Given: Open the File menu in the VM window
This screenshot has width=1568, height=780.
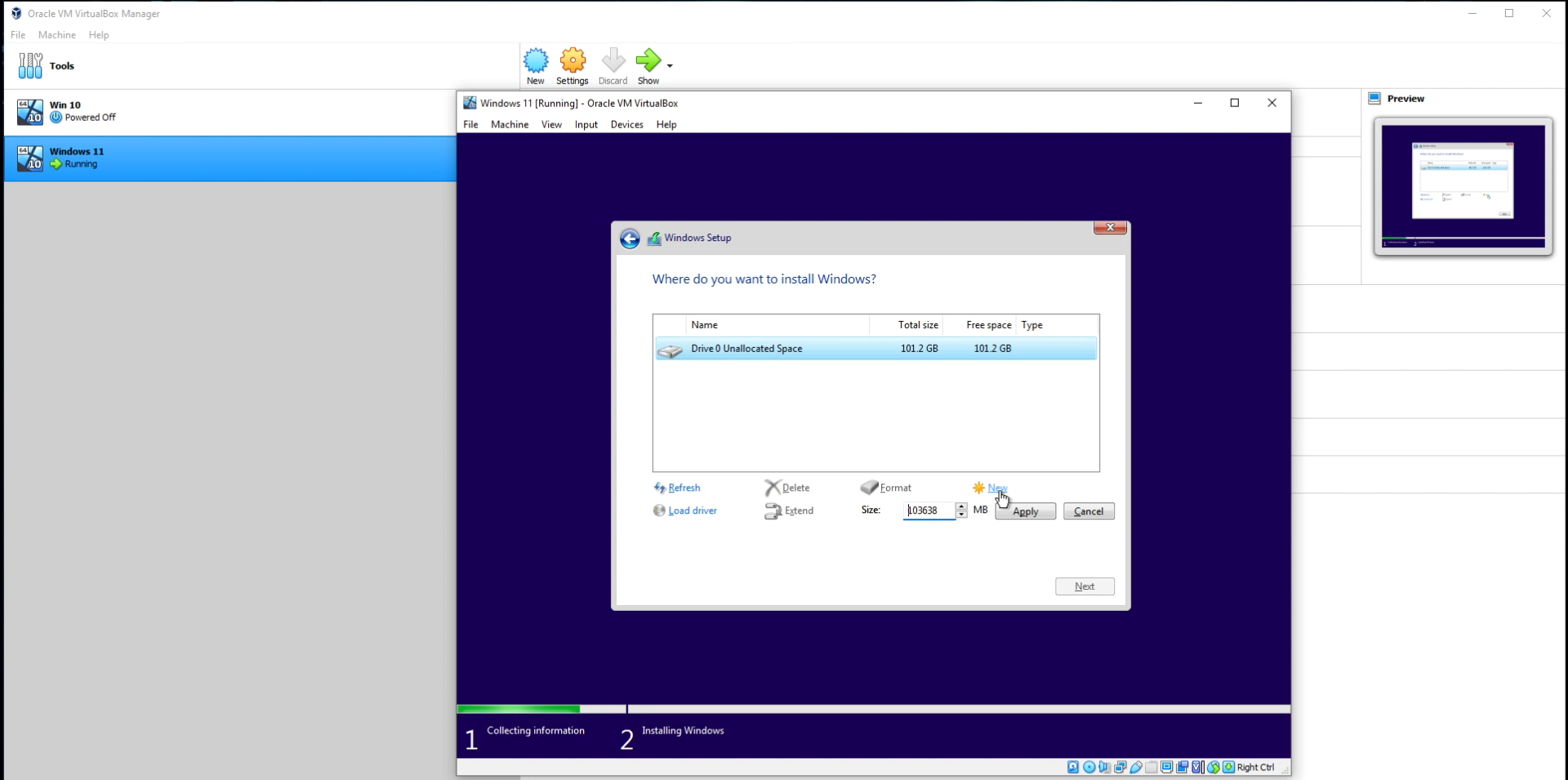Looking at the screenshot, I should (x=471, y=125).
